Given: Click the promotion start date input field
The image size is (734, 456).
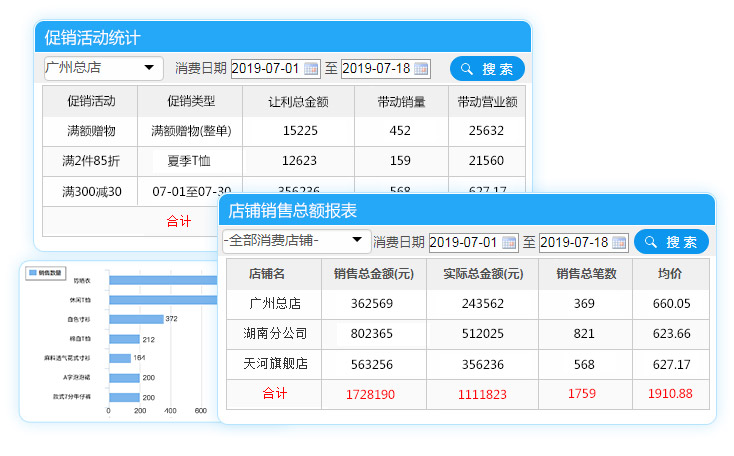Looking at the screenshot, I should point(265,69).
